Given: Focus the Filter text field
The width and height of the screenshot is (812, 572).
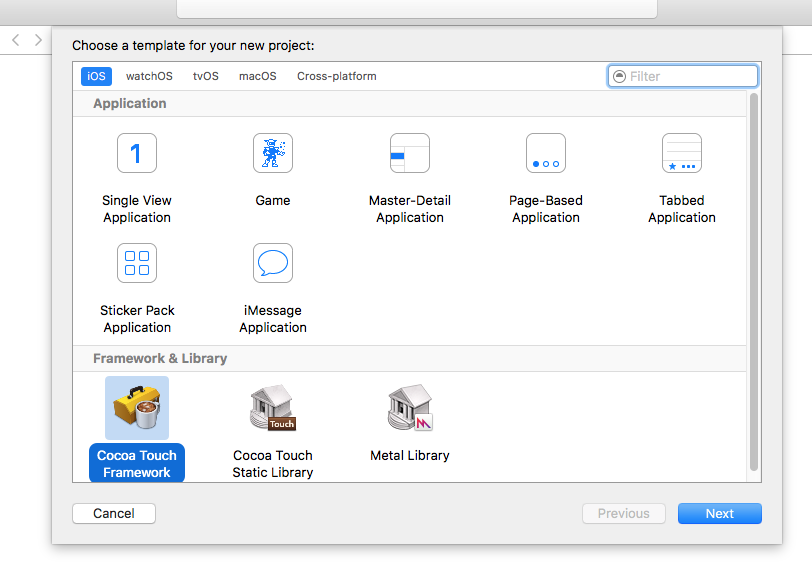Looking at the screenshot, I should click(x=683, y=76).
